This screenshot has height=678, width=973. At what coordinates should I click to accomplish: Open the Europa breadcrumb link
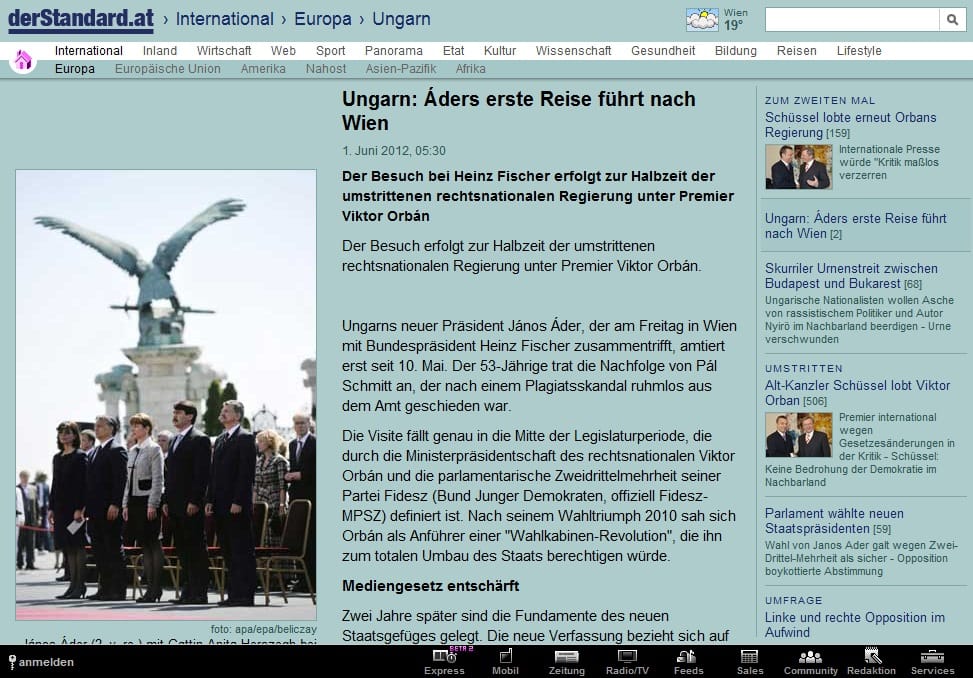[323, 19]
